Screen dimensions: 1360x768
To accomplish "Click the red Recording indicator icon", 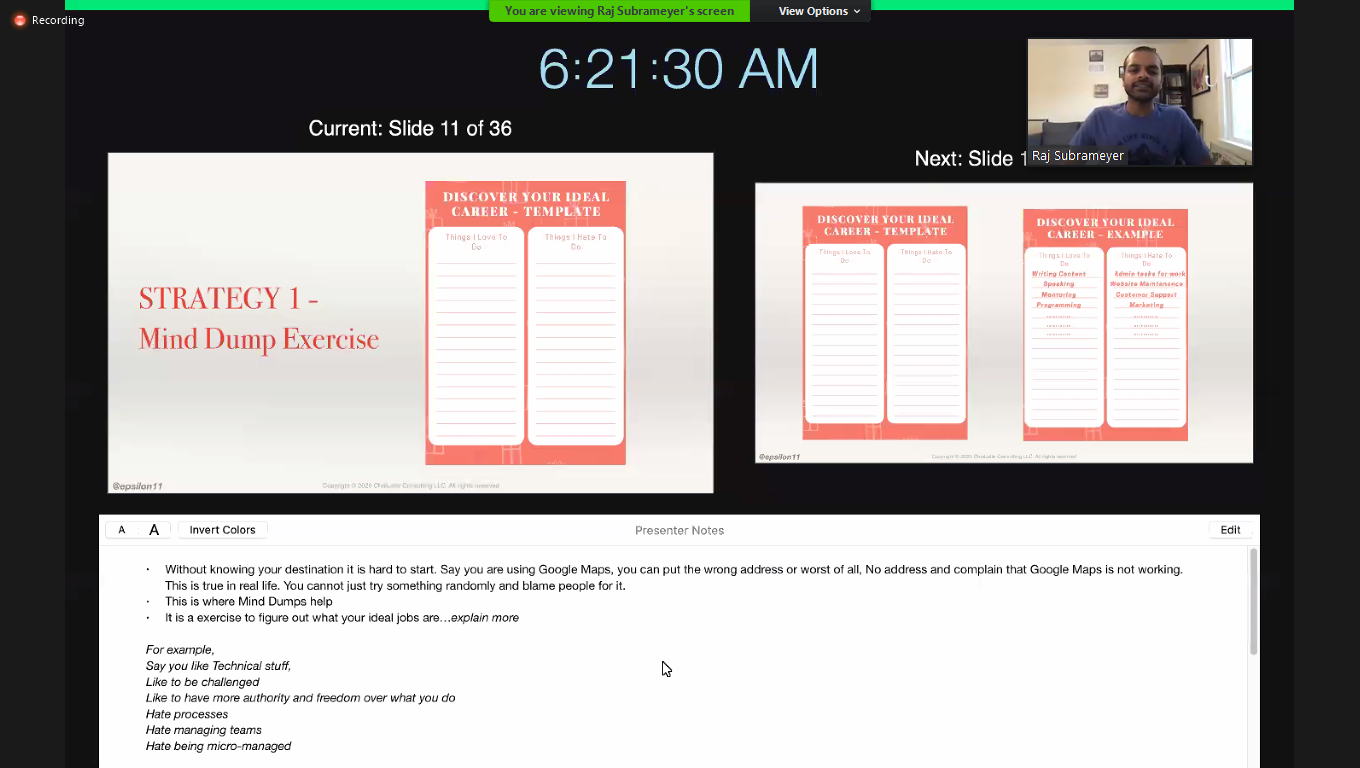I will [x=19, y=20].
